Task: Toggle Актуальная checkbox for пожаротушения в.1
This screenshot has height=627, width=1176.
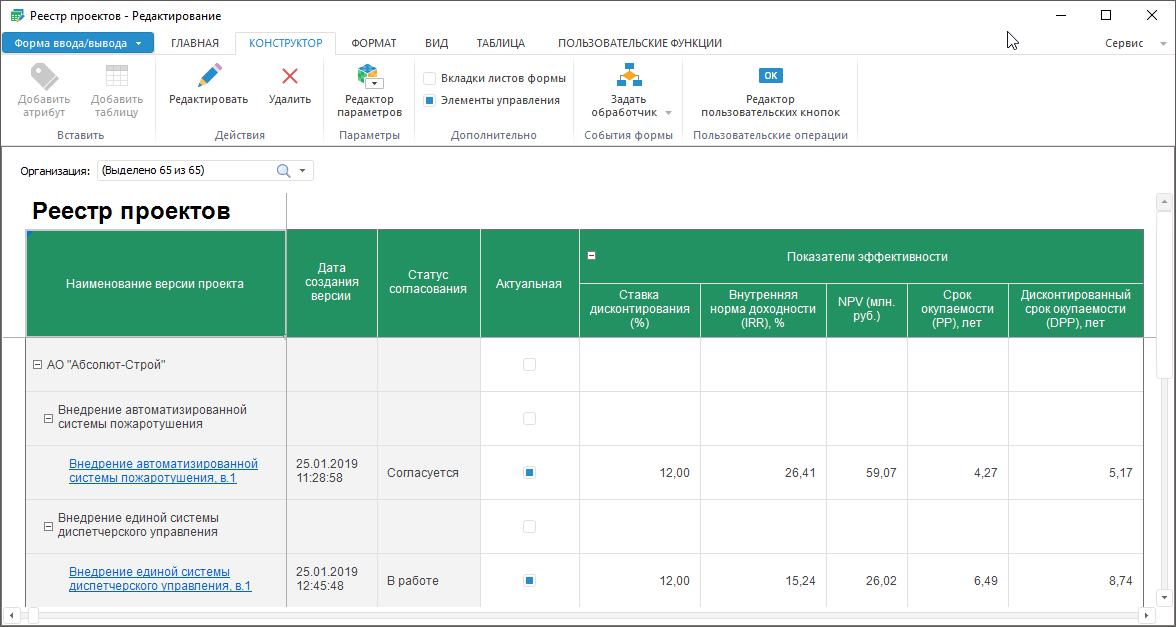Action: [x=529, y=472]
